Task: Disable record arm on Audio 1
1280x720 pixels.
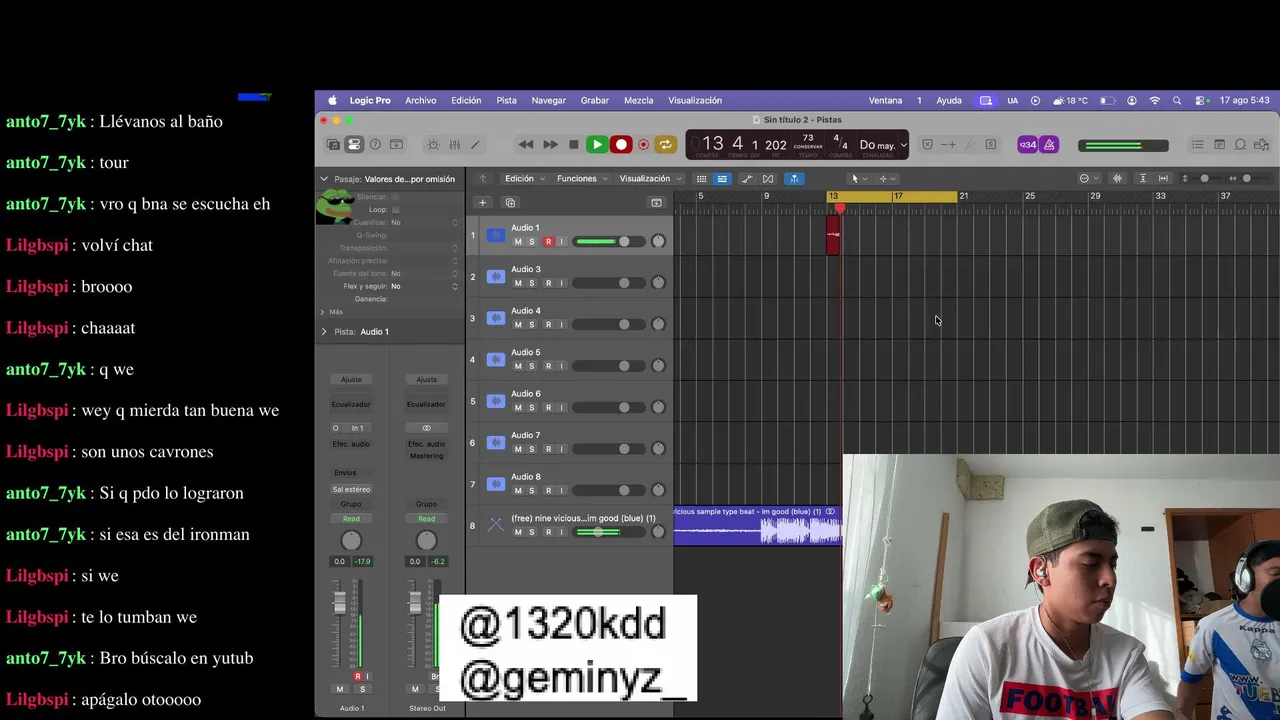Action: tap(548, 242)
